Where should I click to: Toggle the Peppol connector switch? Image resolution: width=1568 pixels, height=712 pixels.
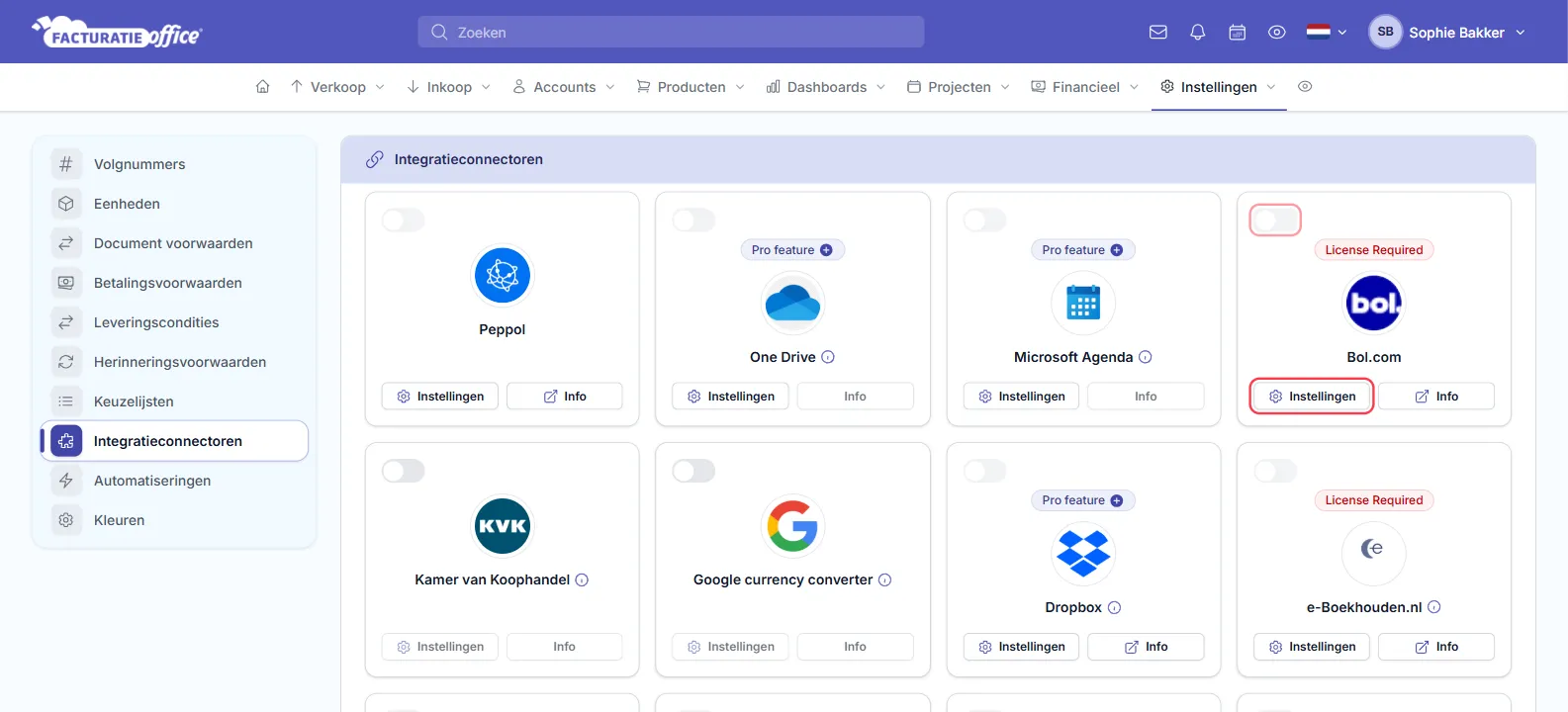pyautogui.click(x=404, y=221)
